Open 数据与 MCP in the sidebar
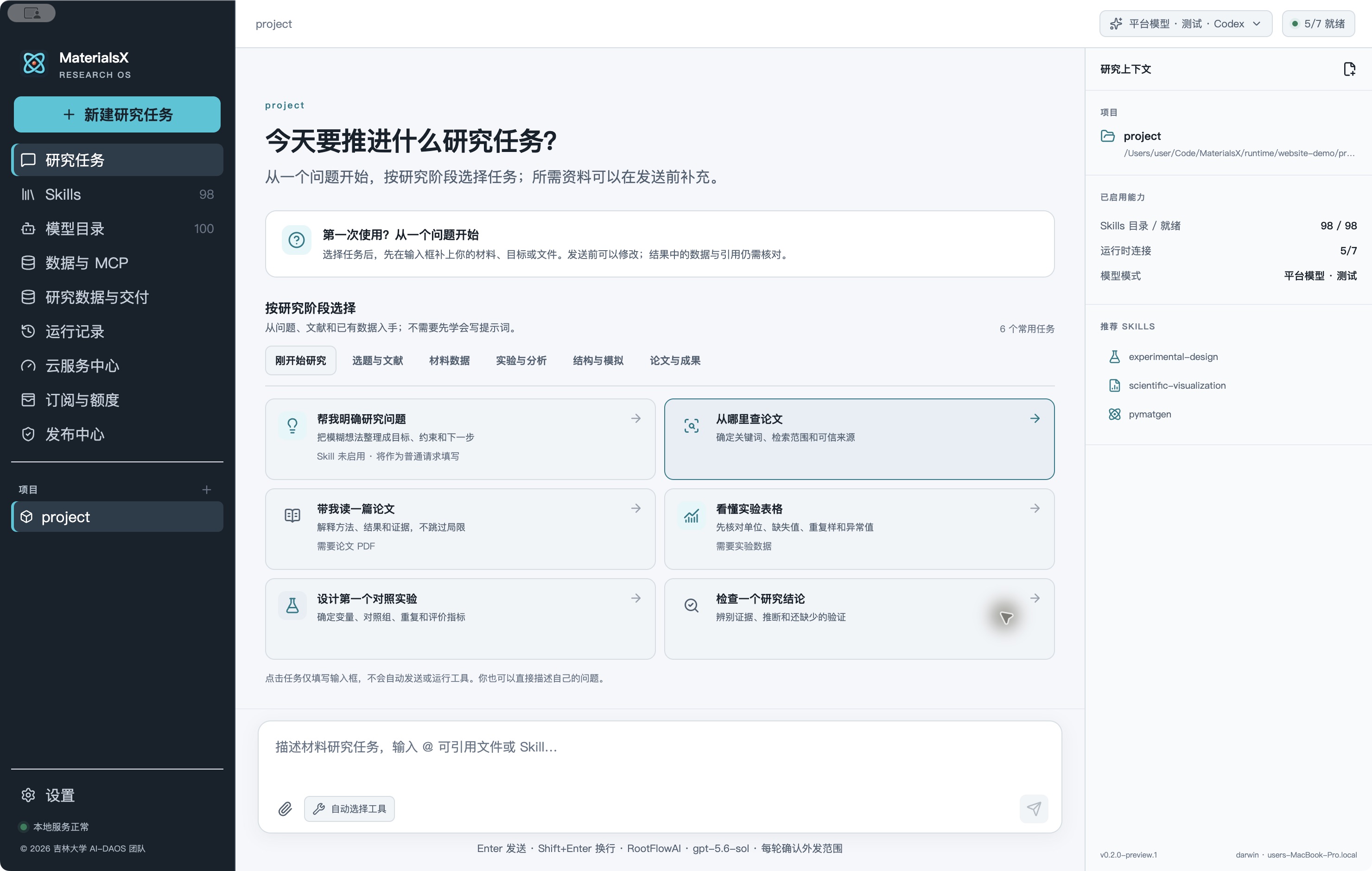 [117, 263]
